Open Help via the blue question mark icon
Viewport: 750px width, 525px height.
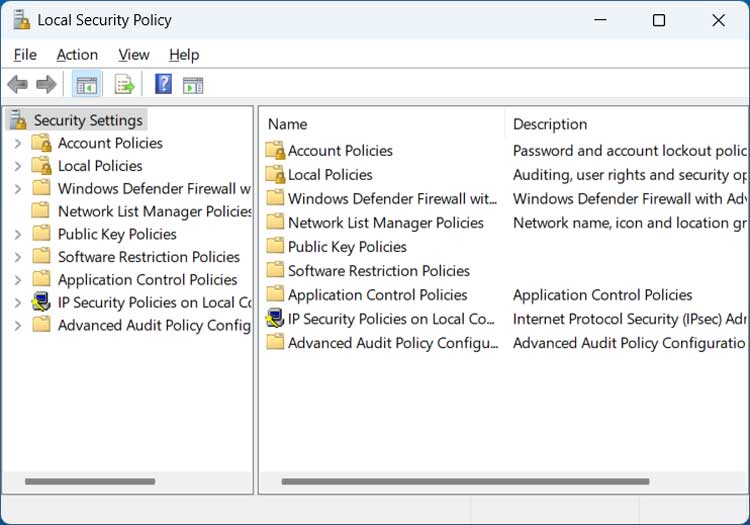click(x=163, y=84)
